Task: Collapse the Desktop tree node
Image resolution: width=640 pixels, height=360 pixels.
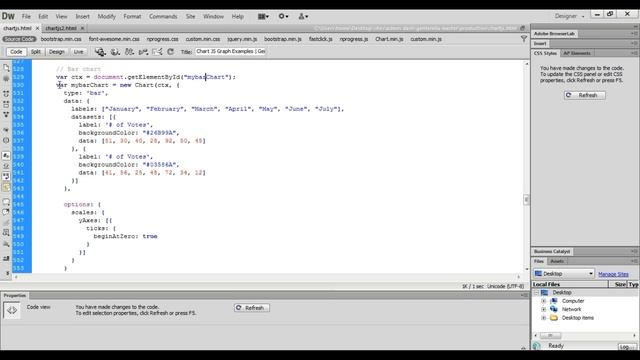Action: tap(536, 293)
